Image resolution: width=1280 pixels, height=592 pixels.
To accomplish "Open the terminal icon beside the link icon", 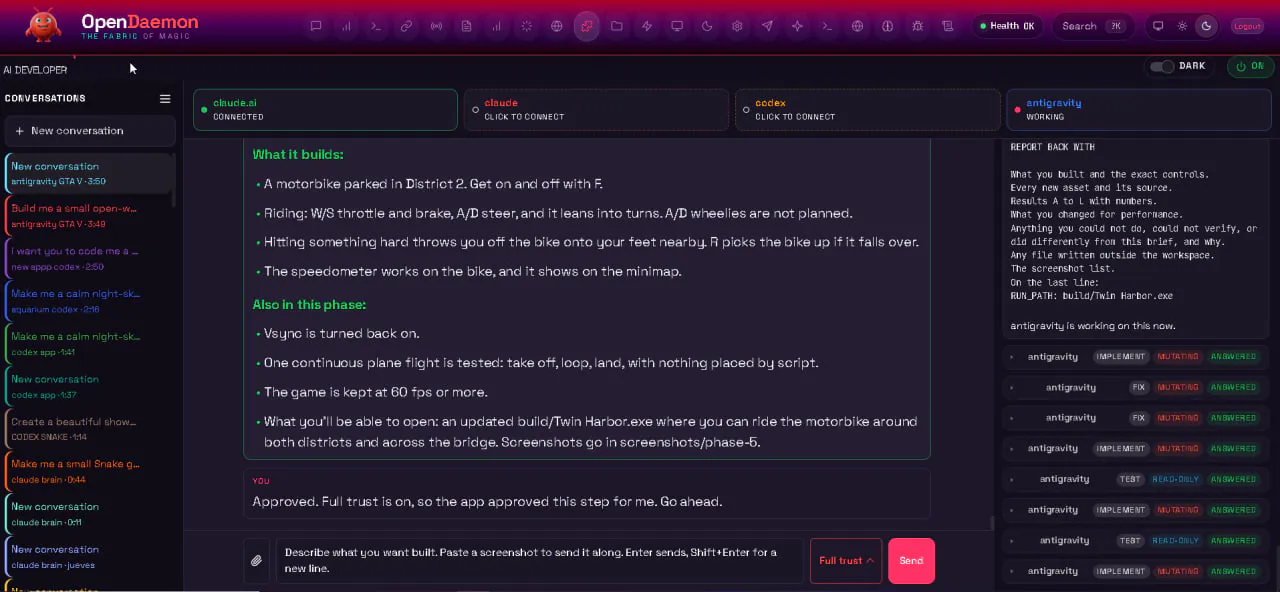I will (376, 26).
